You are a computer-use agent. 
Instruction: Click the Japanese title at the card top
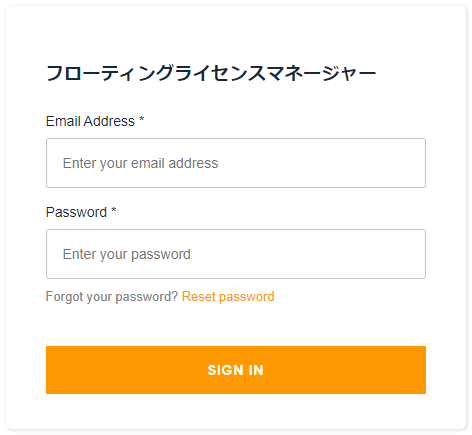point(211,73)
